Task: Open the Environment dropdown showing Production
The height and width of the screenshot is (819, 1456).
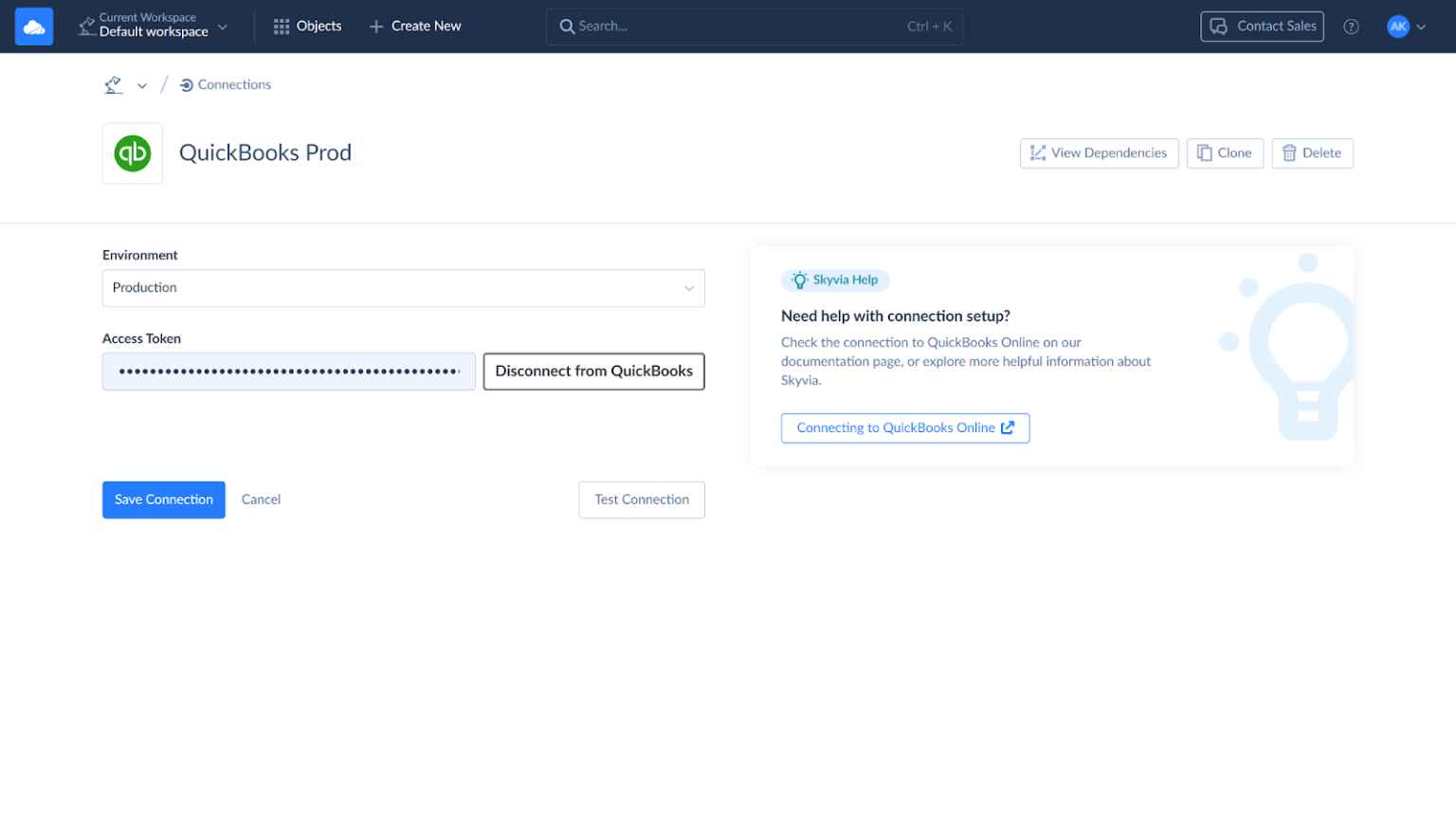Action: point(404,288)
